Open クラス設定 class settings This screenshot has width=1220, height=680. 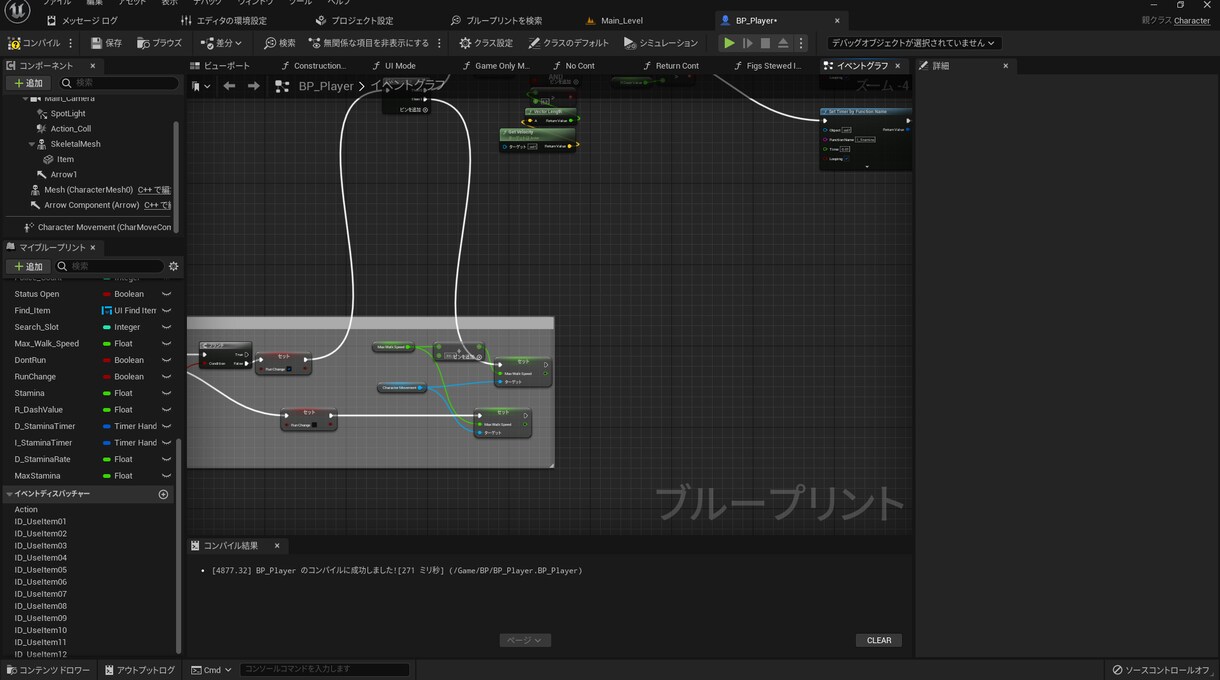[x=486, y=43]
